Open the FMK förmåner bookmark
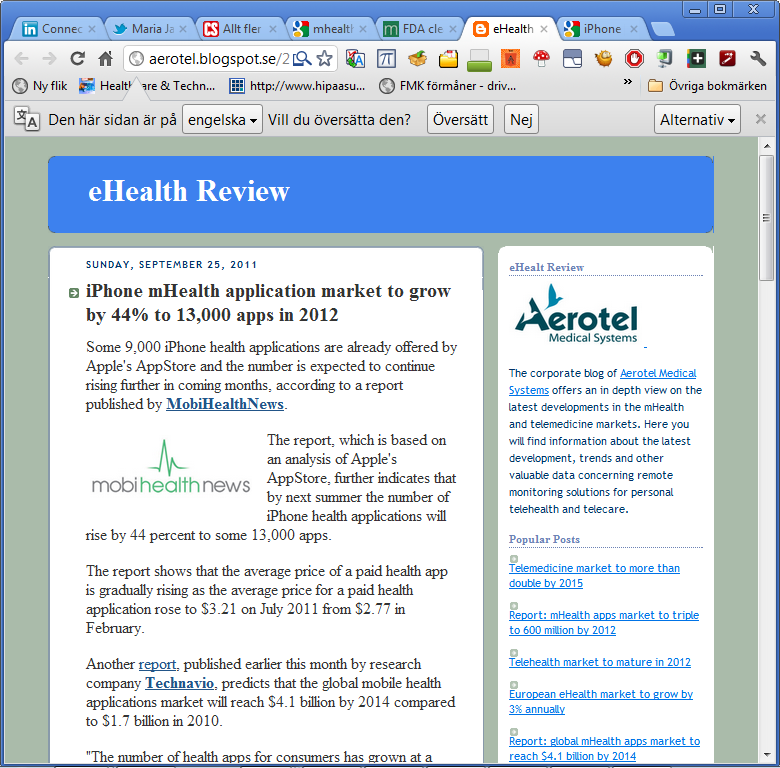The height and width of the screenshot is (768, 780). pos(448,86)
